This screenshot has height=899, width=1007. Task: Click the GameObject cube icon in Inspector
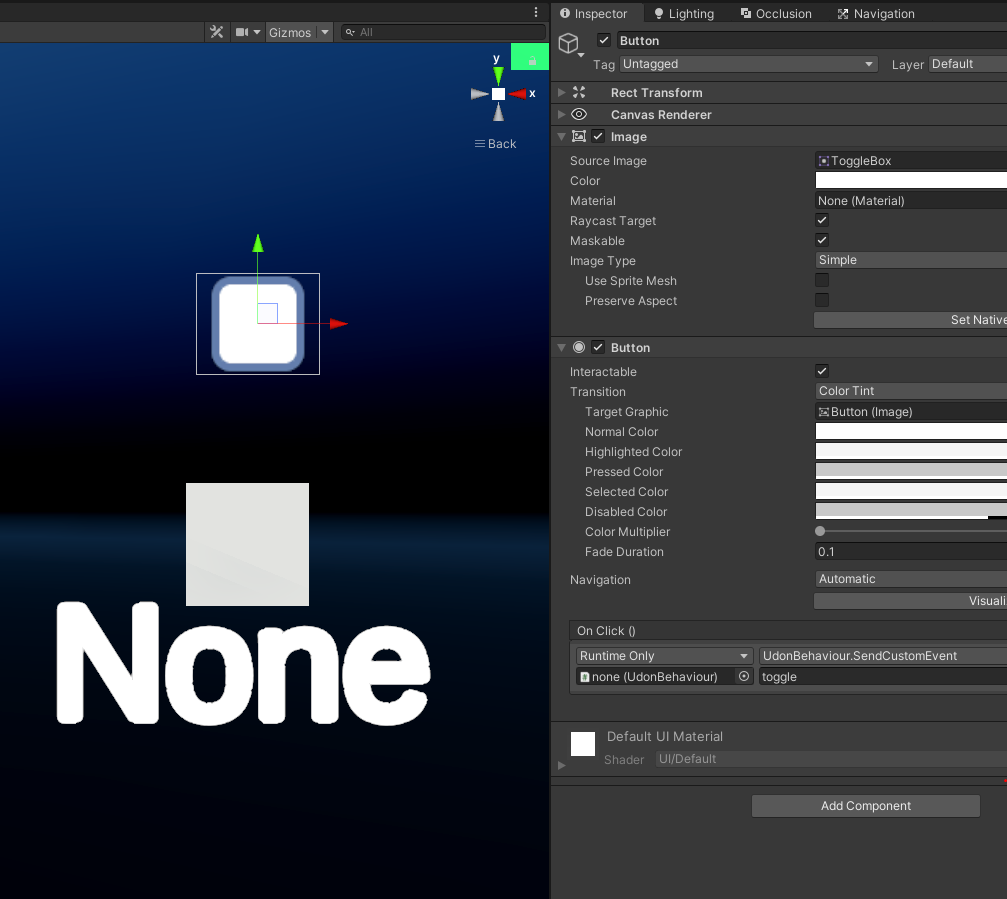coord(568,43)
